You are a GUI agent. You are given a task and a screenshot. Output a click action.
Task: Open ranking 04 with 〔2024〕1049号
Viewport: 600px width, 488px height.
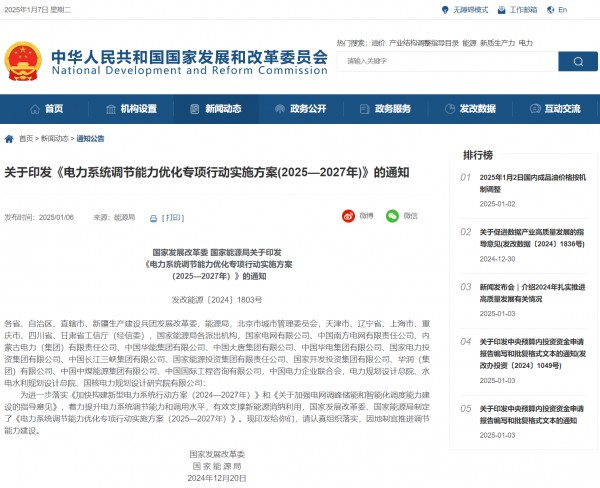pos(533,354)
